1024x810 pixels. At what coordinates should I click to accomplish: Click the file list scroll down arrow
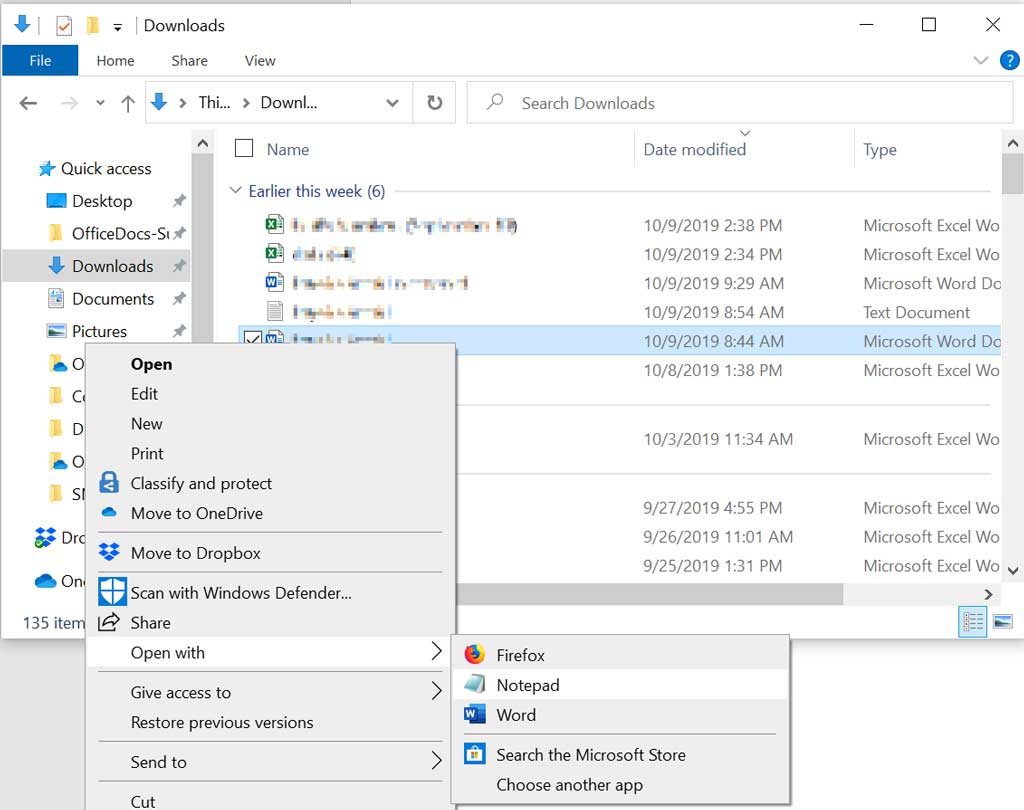tap(1012, 570)
